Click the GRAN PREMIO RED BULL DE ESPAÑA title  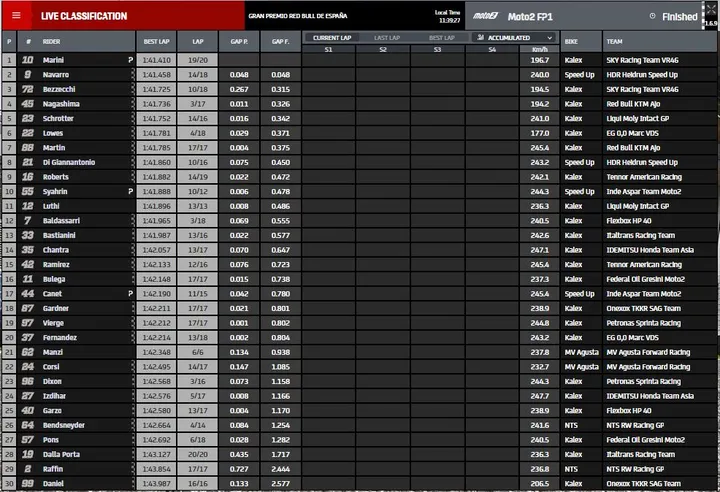(298, 16)
